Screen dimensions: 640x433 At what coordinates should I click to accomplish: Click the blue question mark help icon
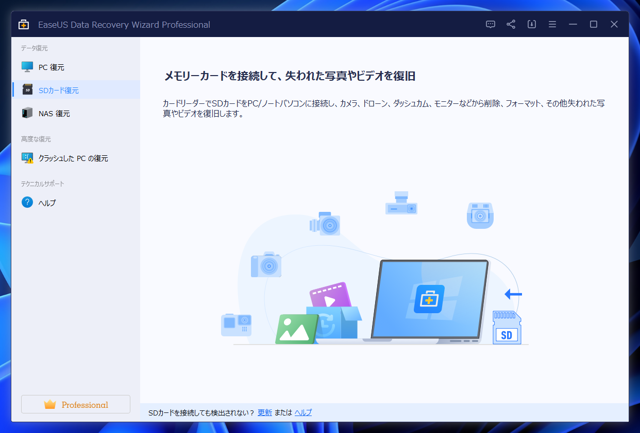[27, 202]
